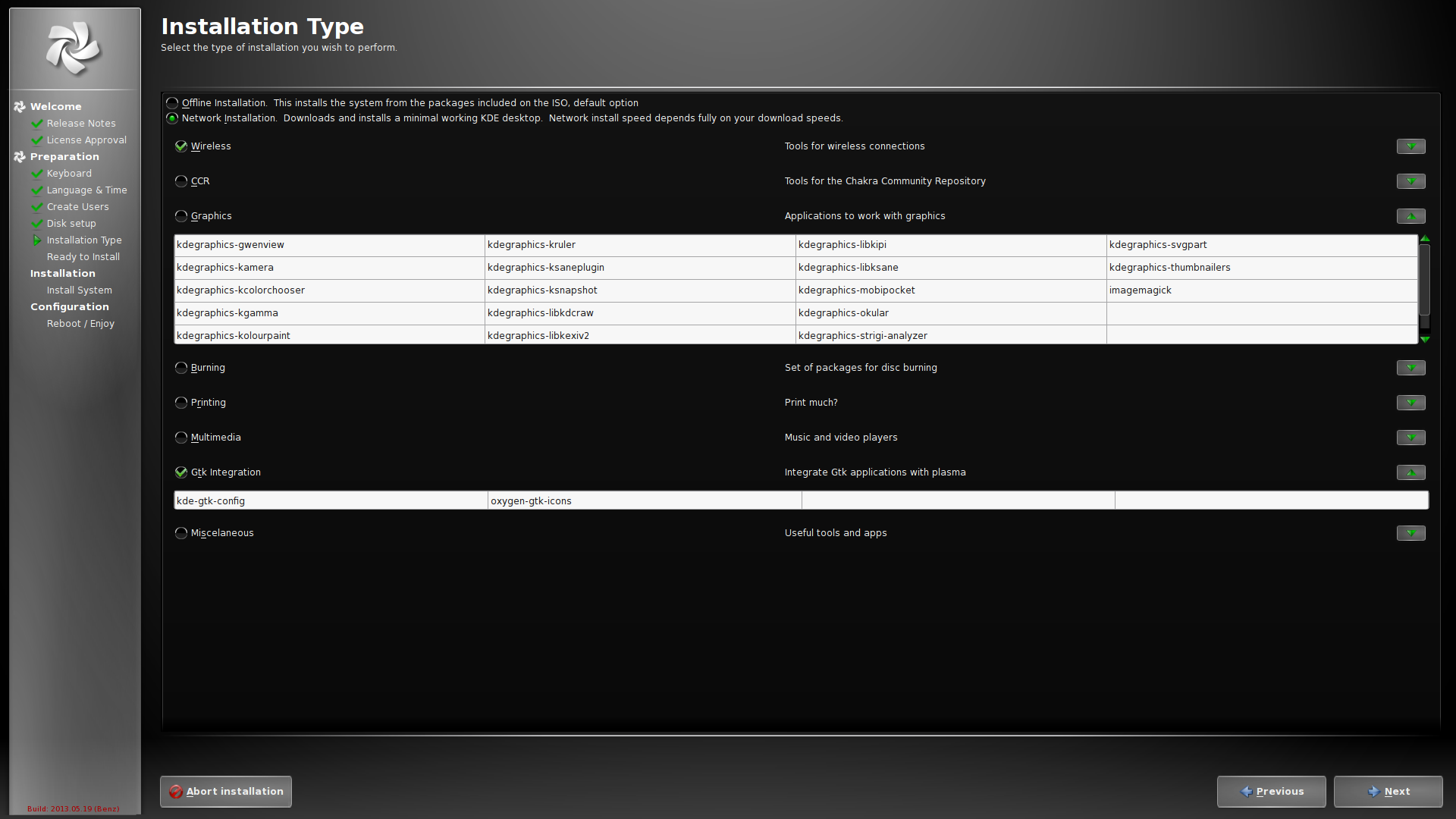The height and width of the screenshot is (819, 1456).
Task: Disable the Gtk Integration package group
Action: [181, 472]
